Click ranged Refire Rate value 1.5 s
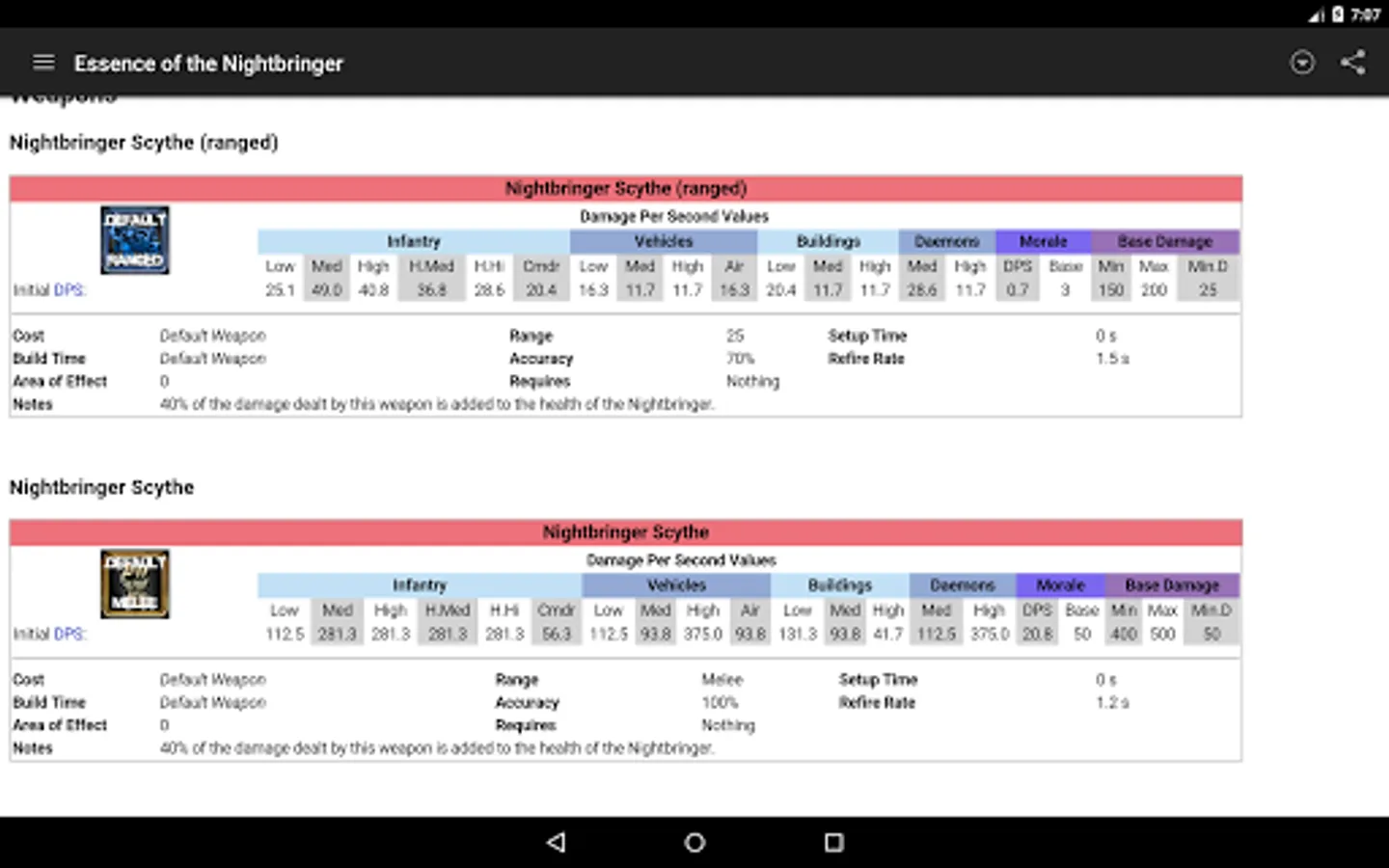The image size is (1389, 868). pyautogui.click(x=1112, y=359)
